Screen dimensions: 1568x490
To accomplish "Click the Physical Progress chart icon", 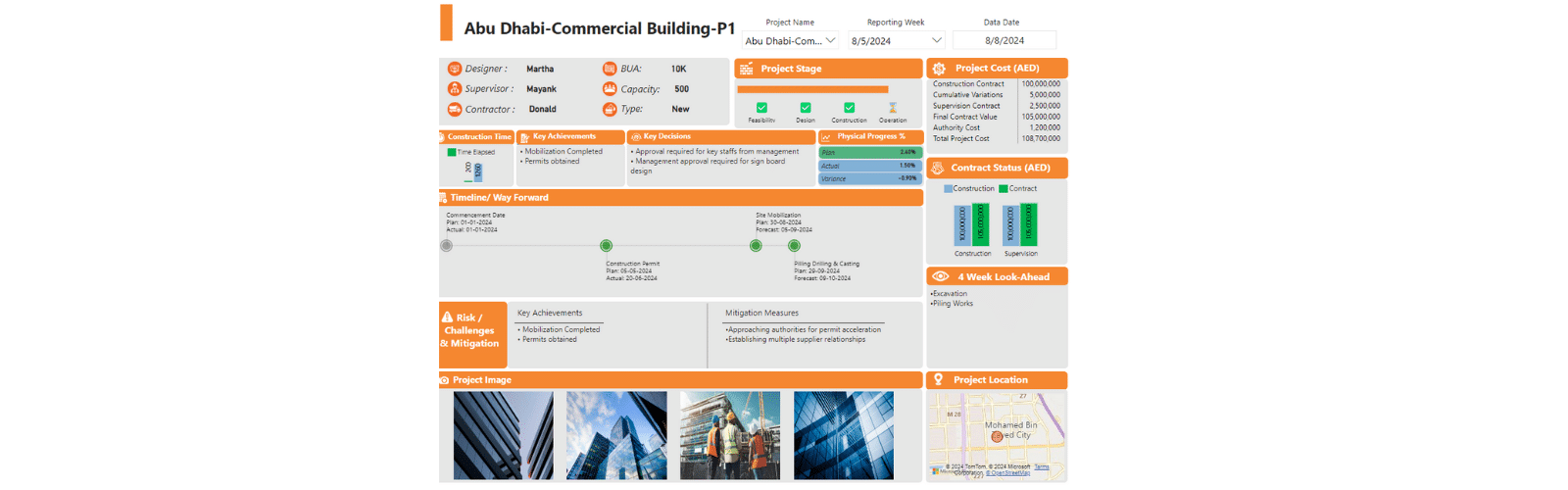I will (826, 137).
